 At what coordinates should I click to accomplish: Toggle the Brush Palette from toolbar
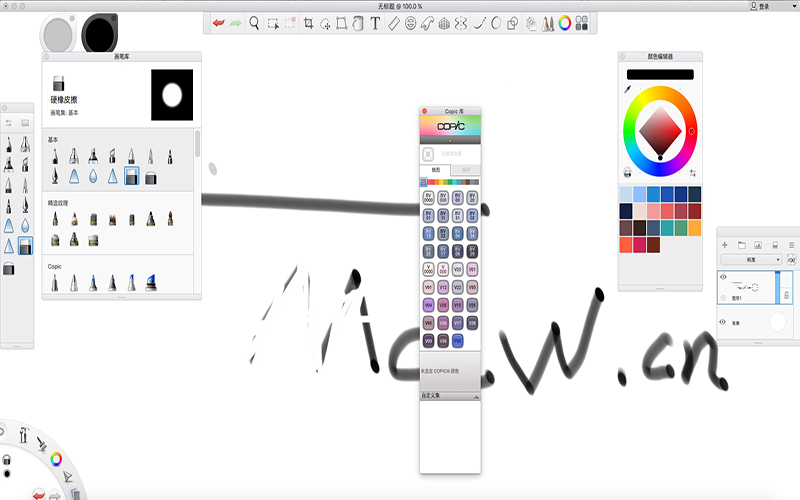tap(548, 23)
